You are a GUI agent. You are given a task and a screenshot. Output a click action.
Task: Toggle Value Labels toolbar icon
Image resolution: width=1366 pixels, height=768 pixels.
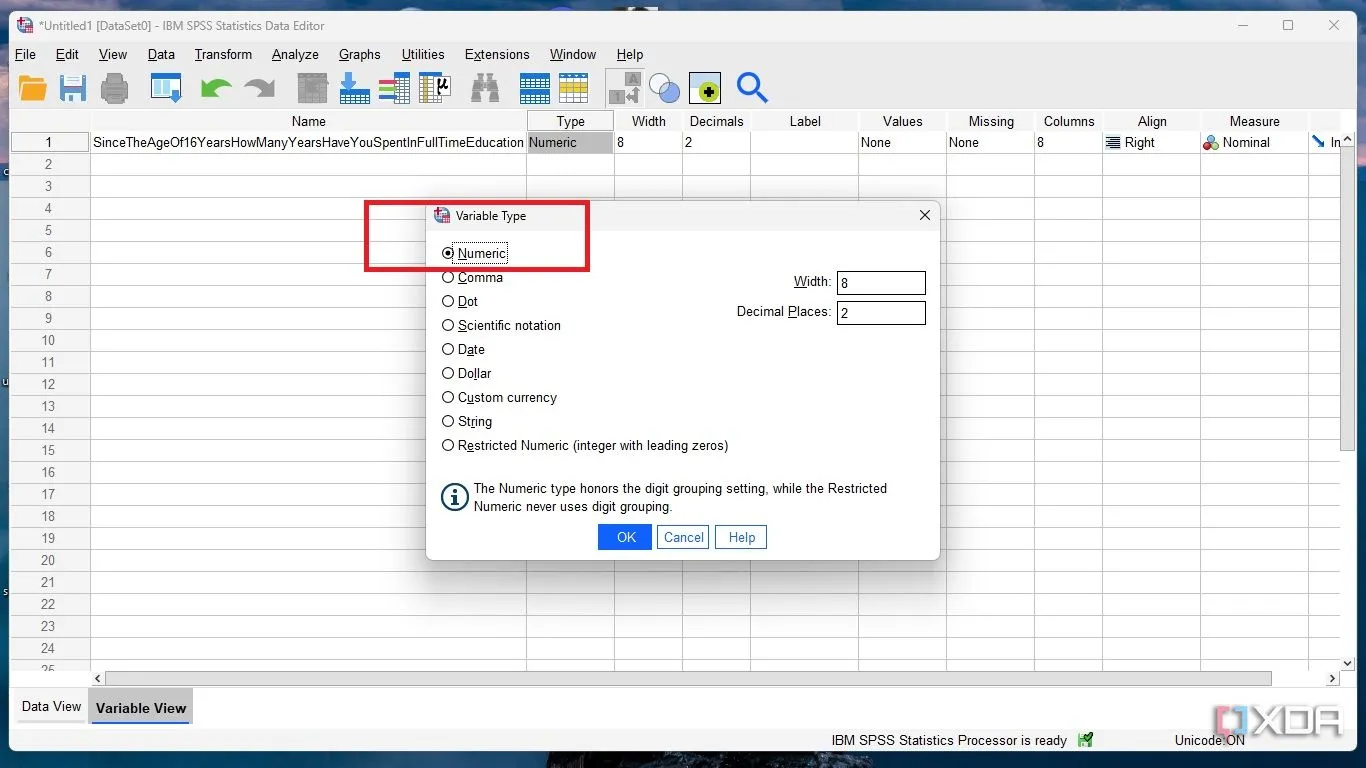[x=625, y=88]
